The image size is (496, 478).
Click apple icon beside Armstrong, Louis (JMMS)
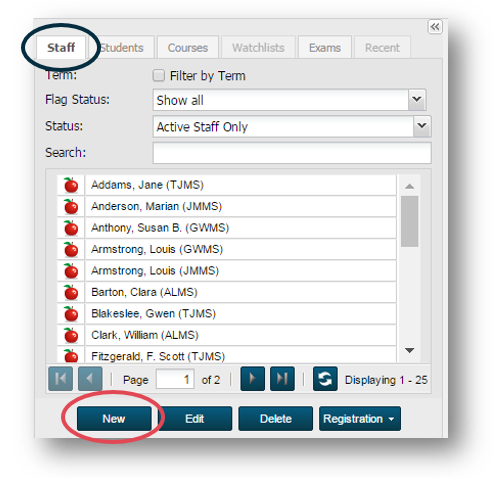point(71,271)
